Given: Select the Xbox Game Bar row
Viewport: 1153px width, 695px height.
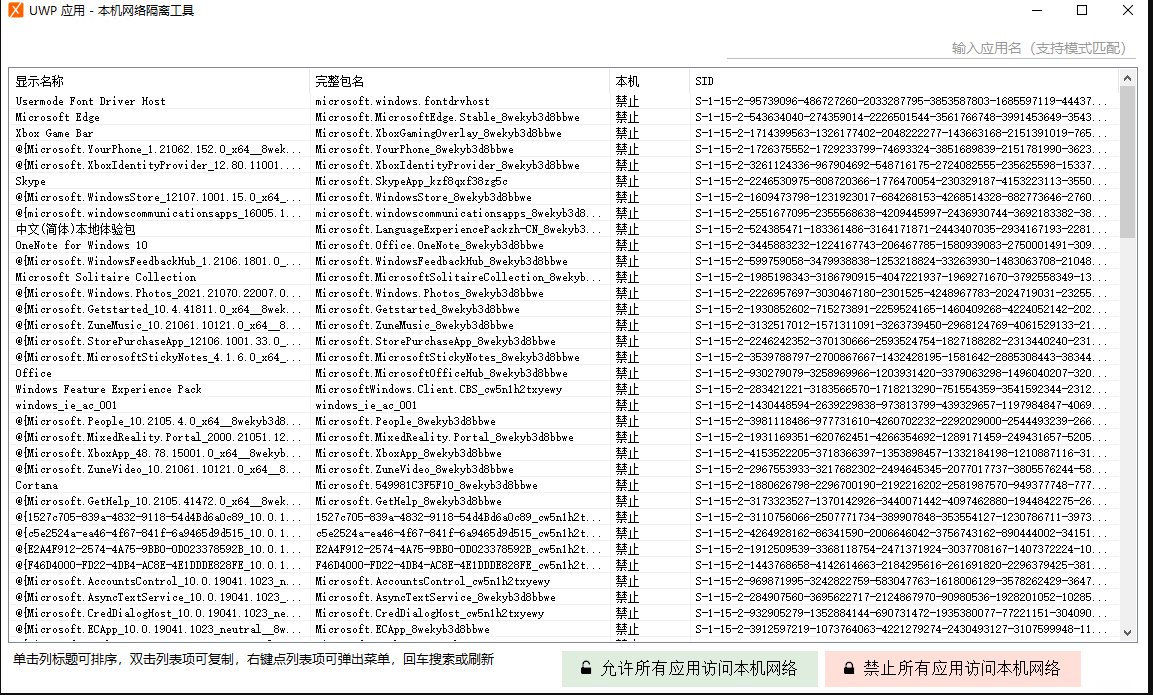Looking at the screenshot, I should tap(564, 133).
